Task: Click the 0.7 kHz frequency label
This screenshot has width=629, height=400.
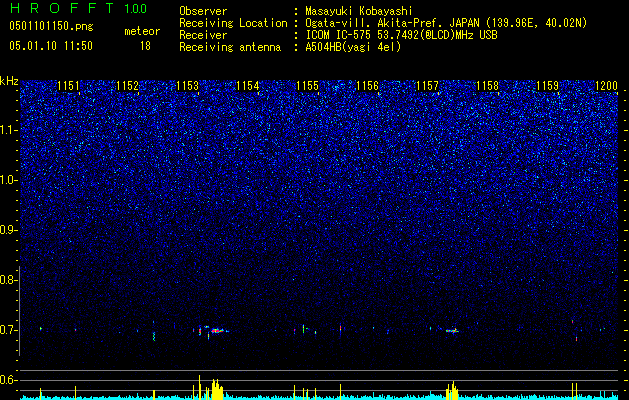Action: pos(8,330)
